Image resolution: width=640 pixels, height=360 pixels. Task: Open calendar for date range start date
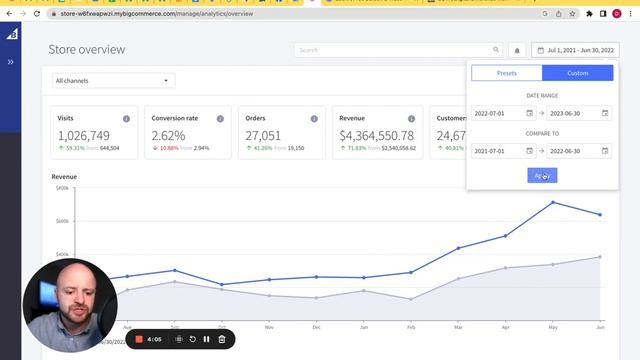529,113
